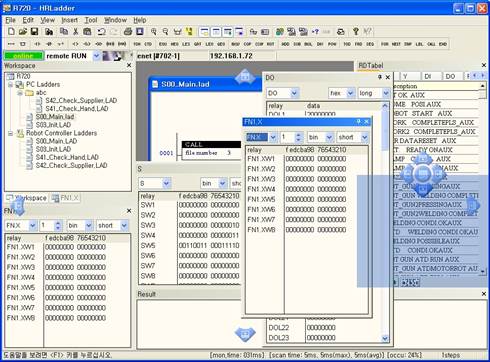This screenshot has height=362, width=490.
Task: Zoom in with magnifier plus icon
Action: [x=154, y=32]
